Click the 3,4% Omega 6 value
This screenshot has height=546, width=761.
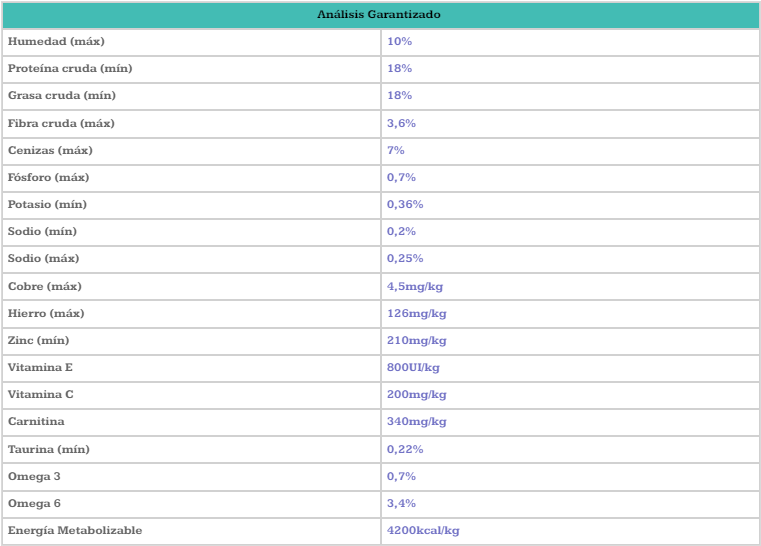coord(402,503)
